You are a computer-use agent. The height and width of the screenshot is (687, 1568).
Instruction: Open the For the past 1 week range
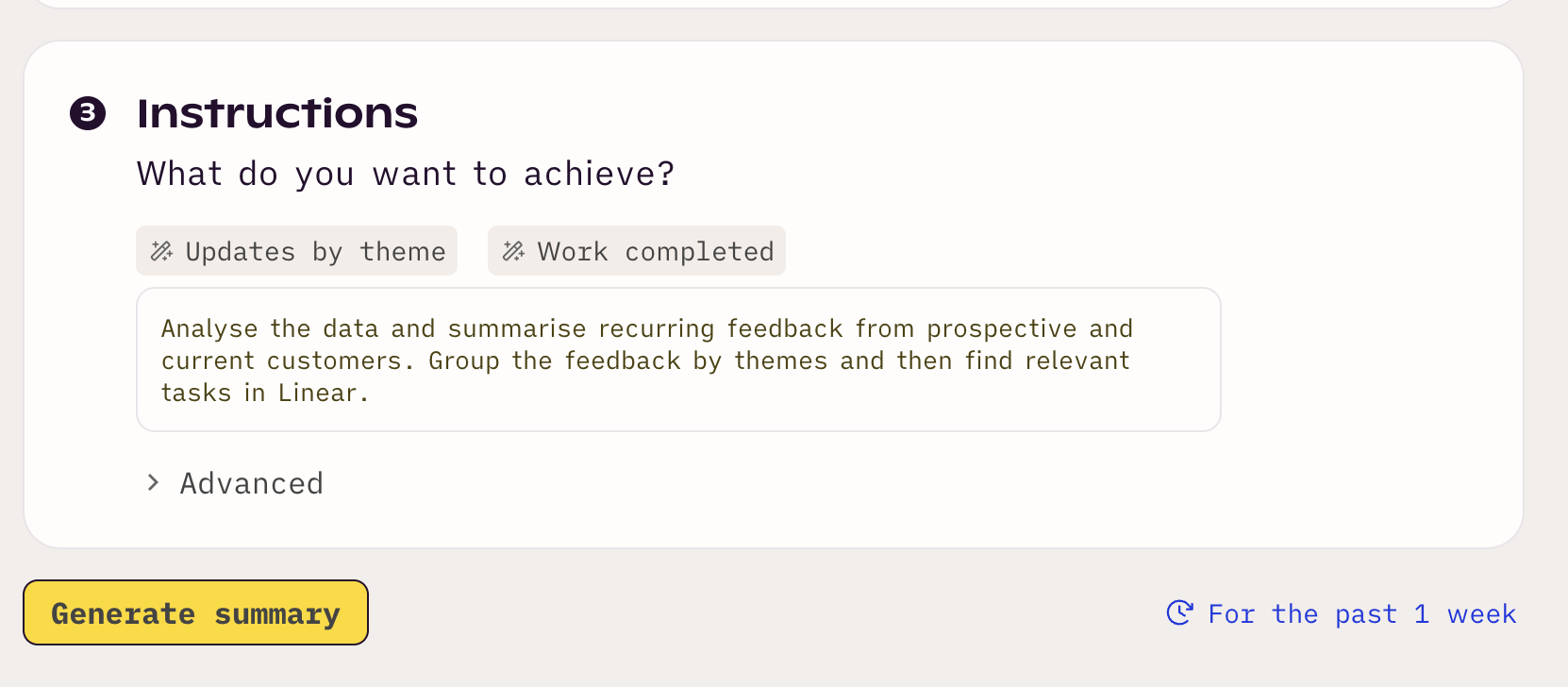click(x=1341, y=613)
